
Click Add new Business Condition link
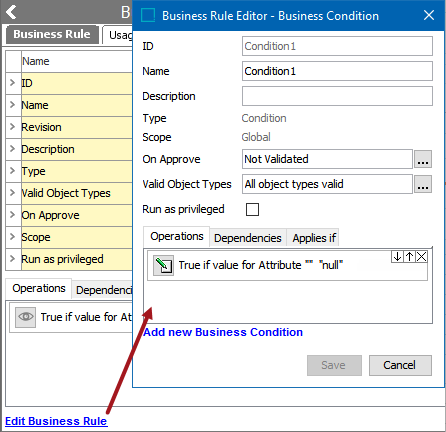223,332
